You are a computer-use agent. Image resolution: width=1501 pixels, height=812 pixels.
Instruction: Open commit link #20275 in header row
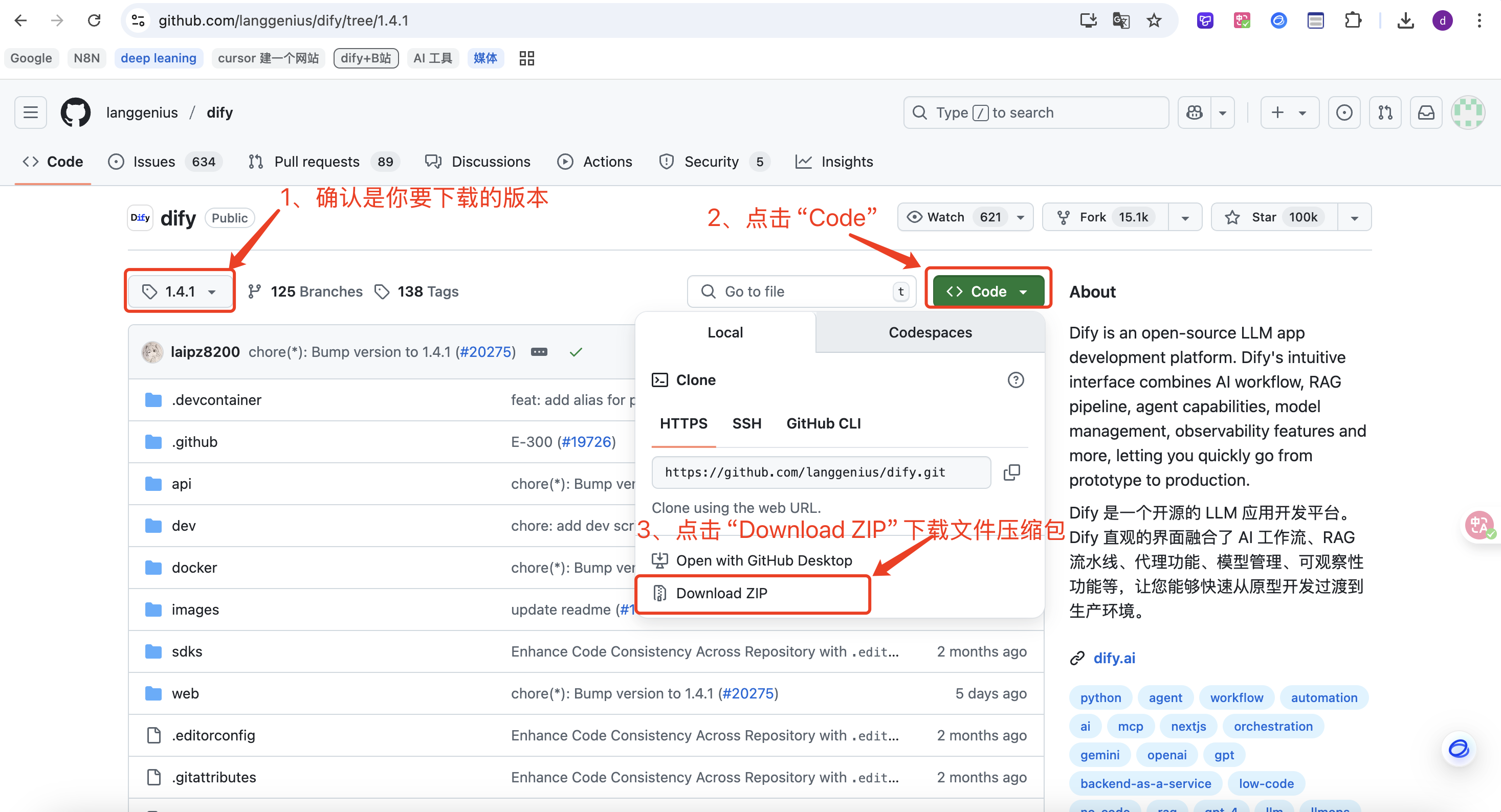point(486,352)
